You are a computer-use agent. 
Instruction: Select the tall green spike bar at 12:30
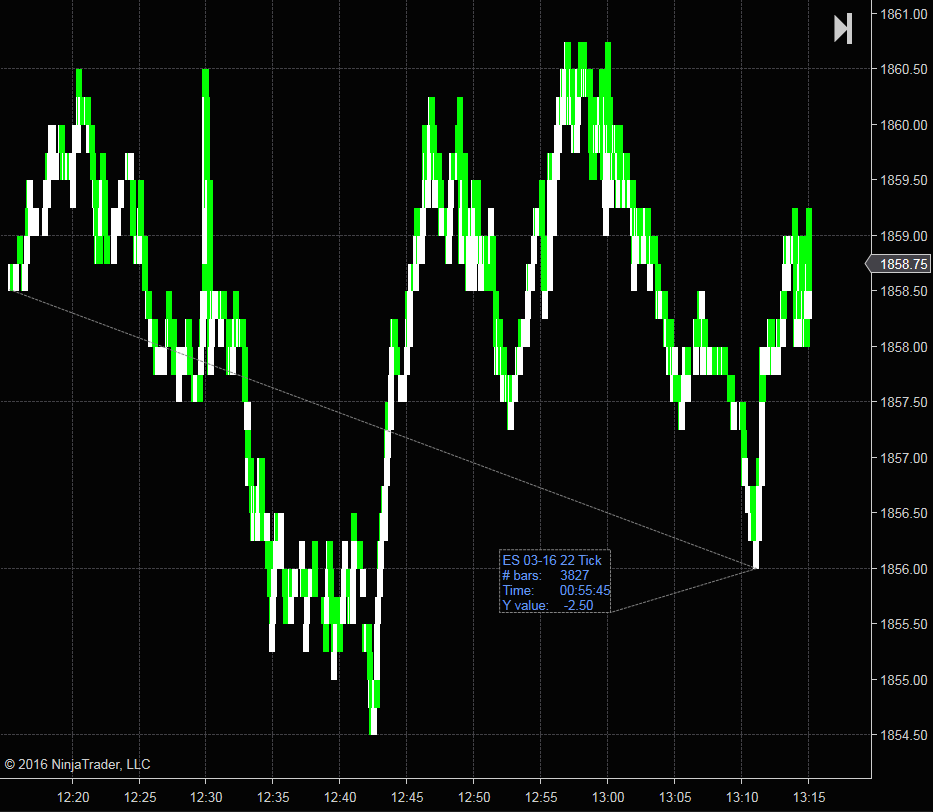coord(206,178)
